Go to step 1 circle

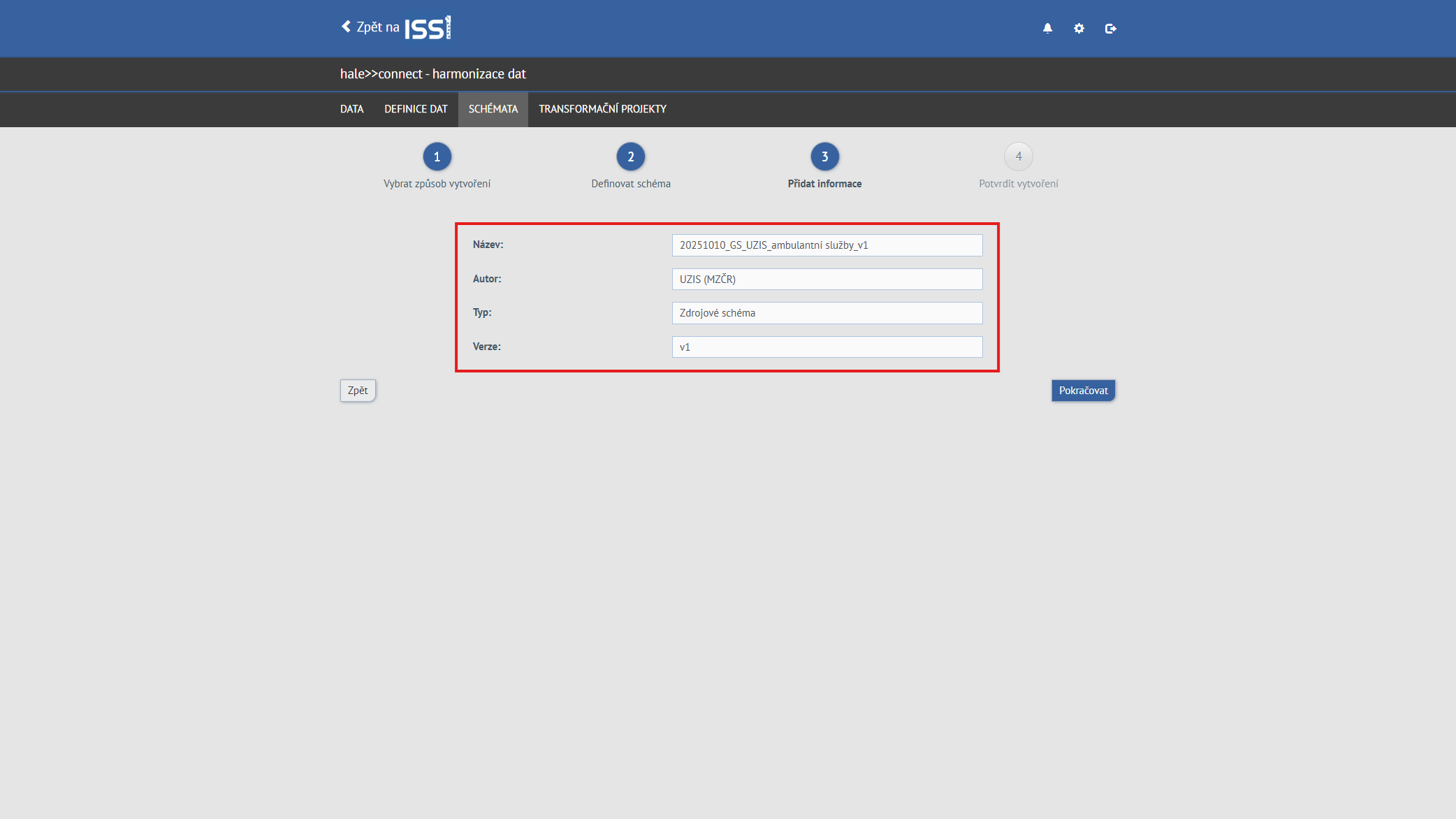click(437, 157)
